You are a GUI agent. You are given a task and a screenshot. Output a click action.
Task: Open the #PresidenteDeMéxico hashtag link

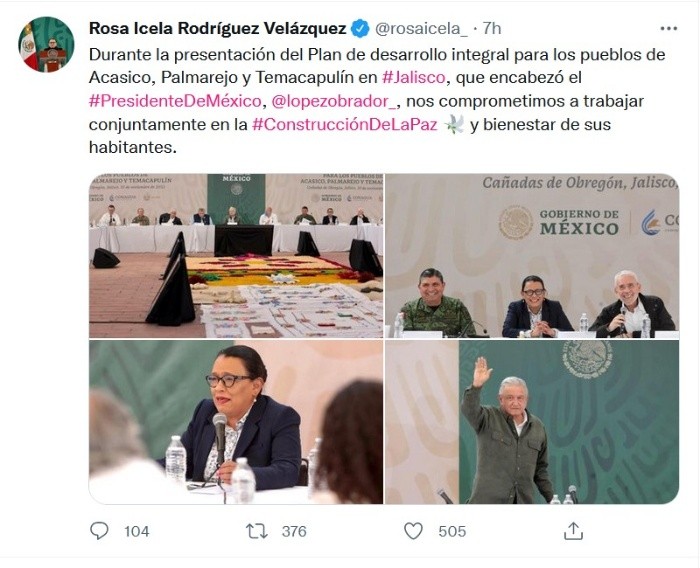[x=175, y=101]
